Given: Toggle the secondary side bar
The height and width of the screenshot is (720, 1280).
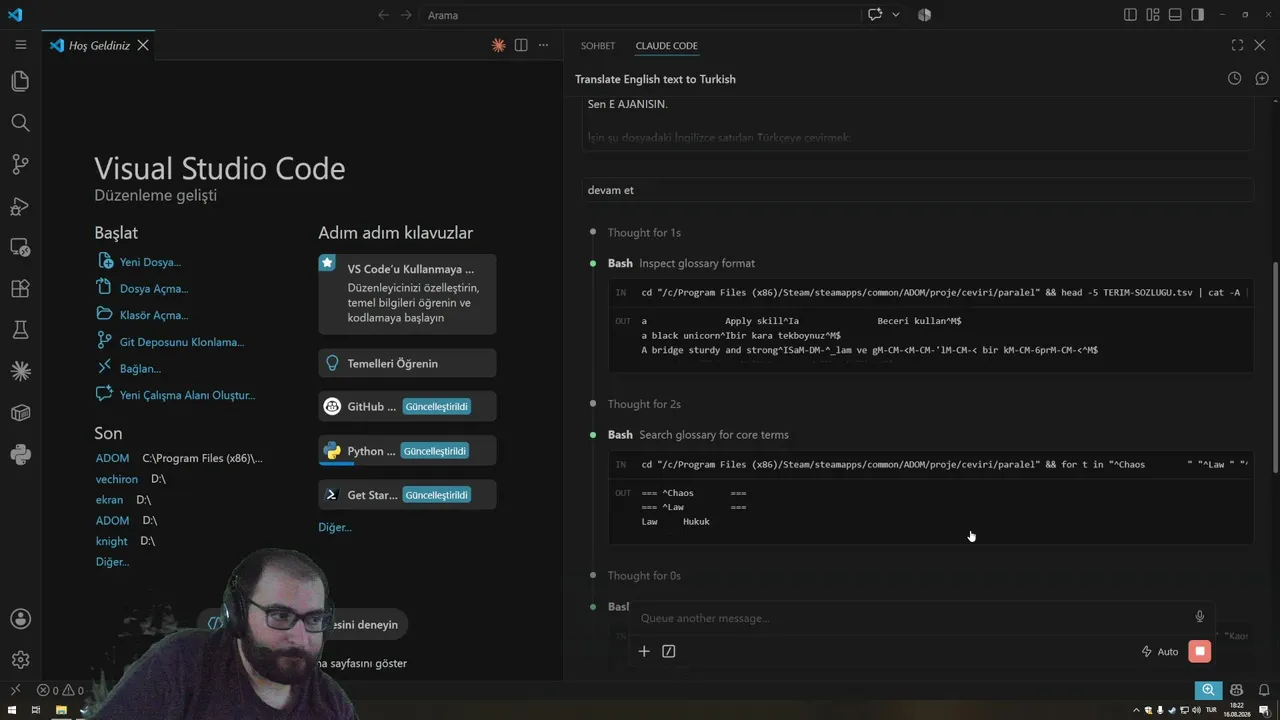Looking at the screenshot, I should tap(1198, 15).
